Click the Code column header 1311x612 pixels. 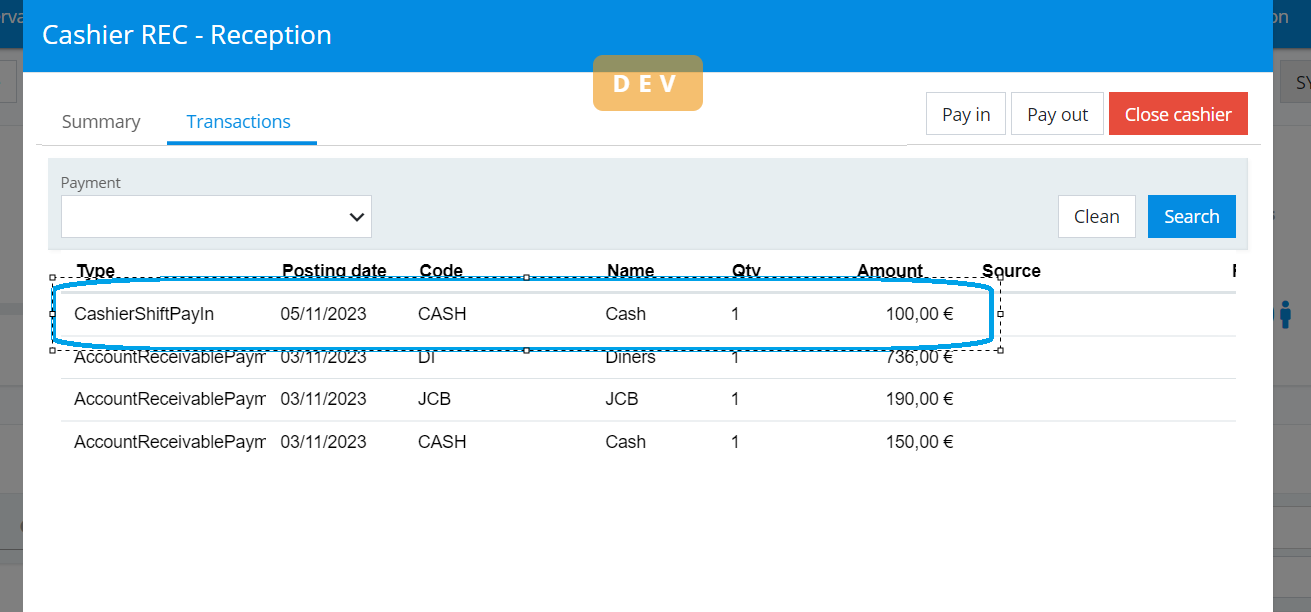tap(441, 271)
